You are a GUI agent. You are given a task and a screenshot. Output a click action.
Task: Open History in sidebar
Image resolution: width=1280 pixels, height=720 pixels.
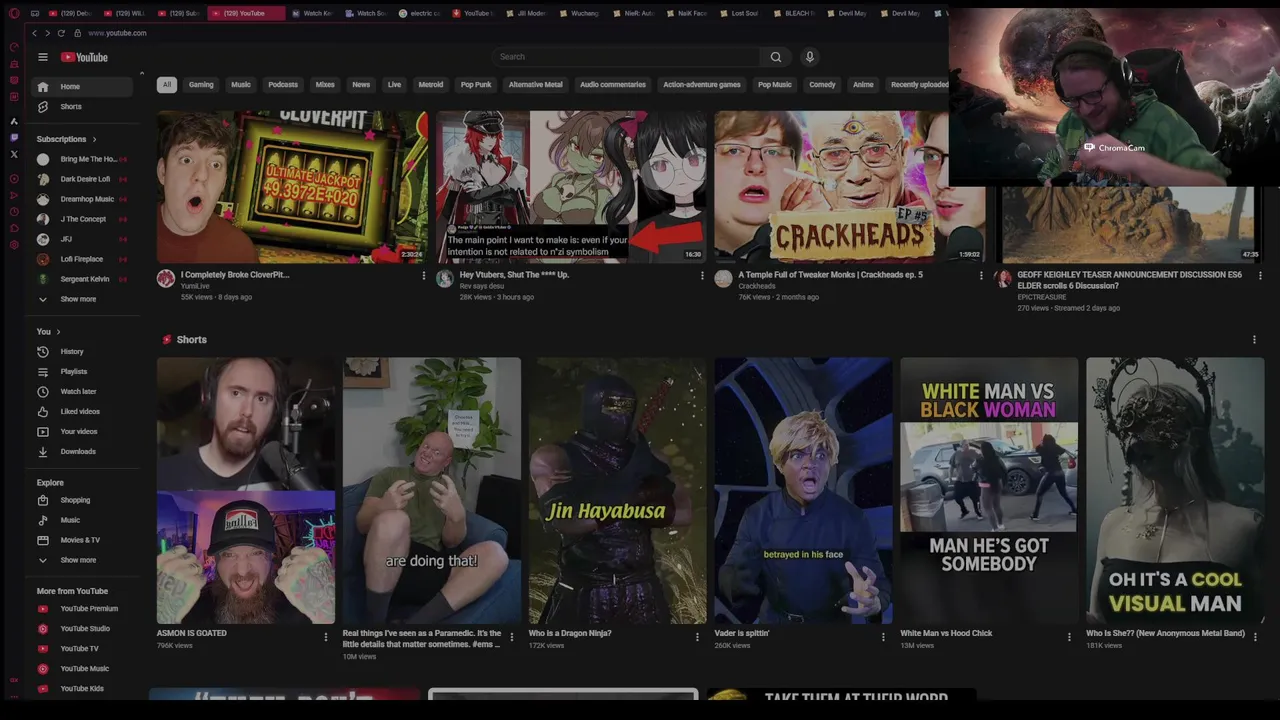83,352
